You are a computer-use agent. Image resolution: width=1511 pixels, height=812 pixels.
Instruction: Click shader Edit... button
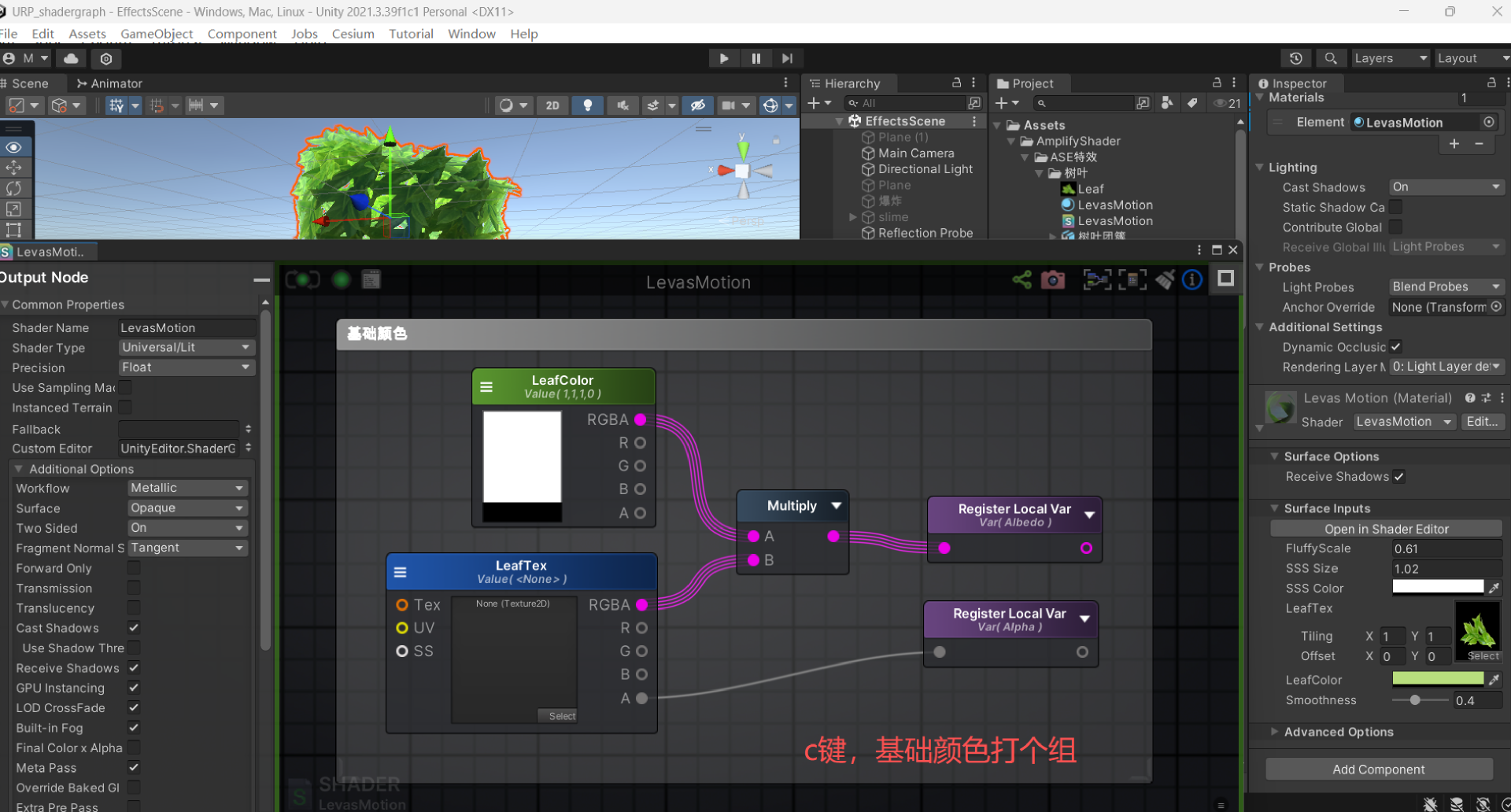(x=1482, y=422)
